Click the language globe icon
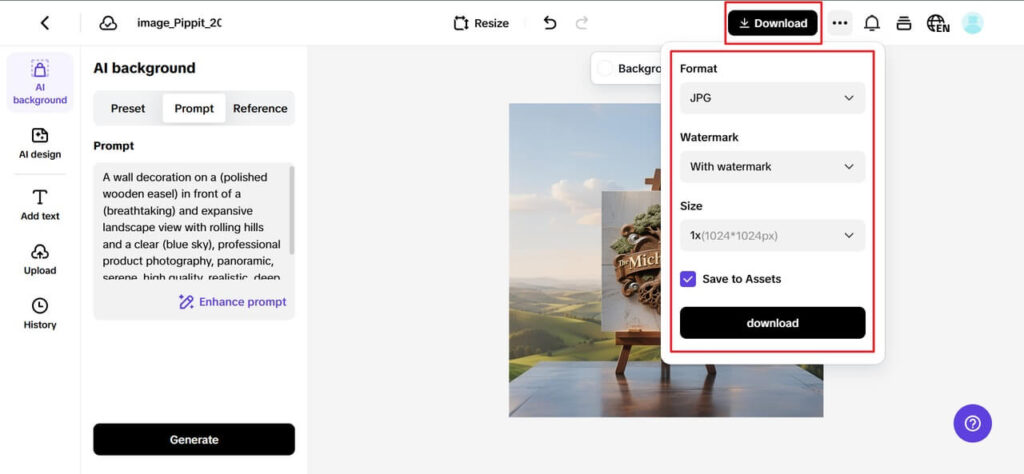This screenshot has height=474, width=1024. point(937,23)
